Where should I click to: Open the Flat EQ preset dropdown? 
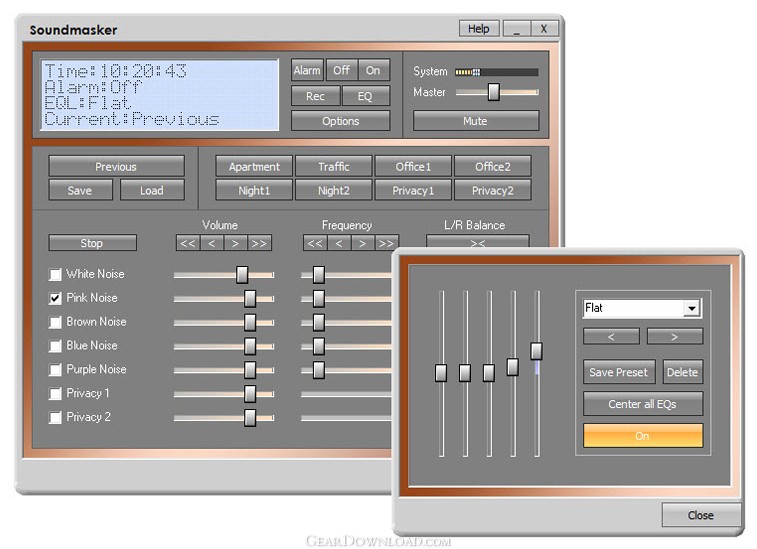click(x=692, y=308)
